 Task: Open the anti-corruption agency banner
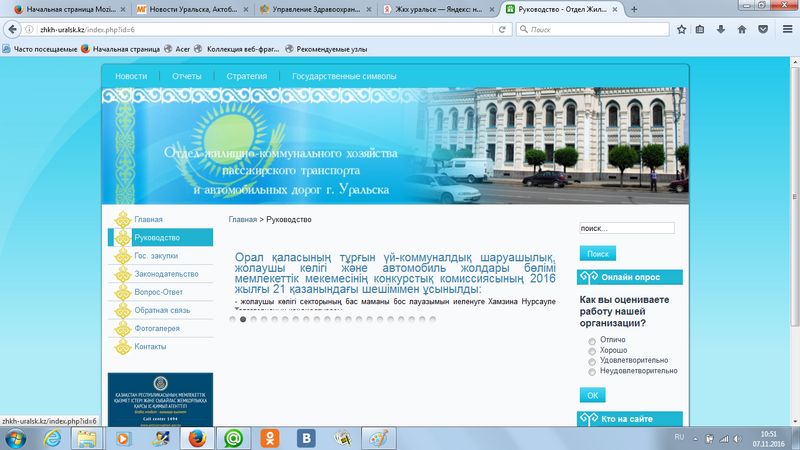click(160, 399)
